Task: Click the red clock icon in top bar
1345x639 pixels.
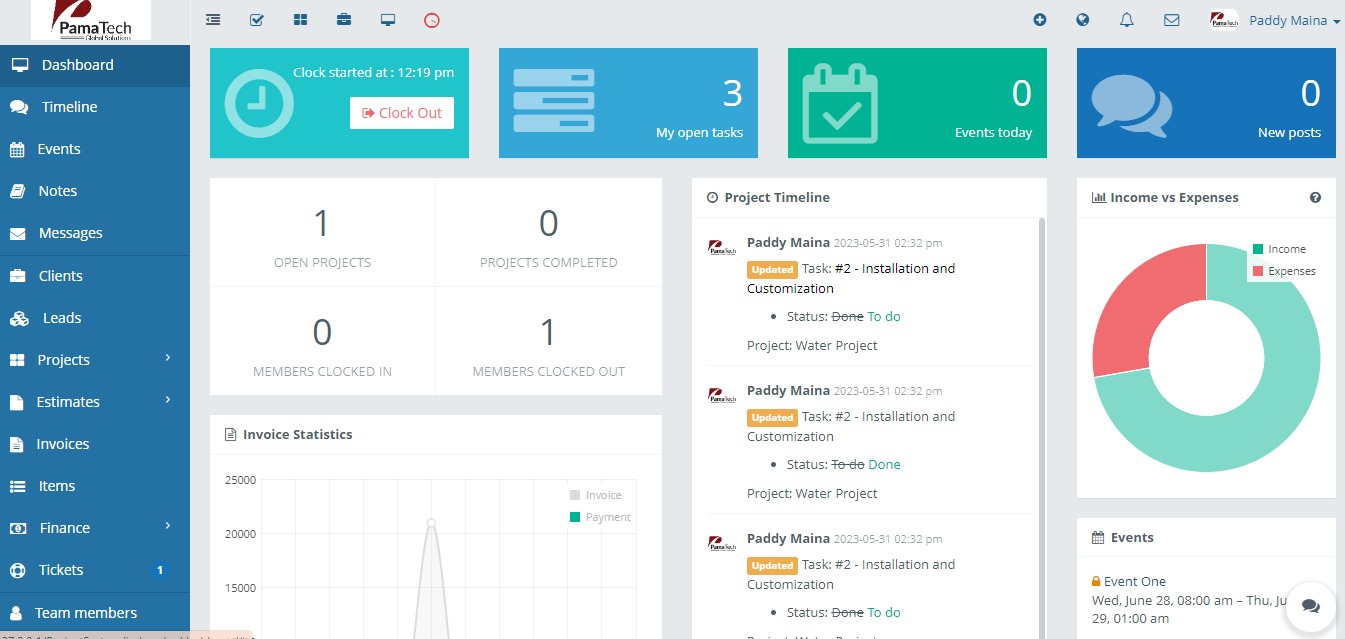Action: [432, 20]
